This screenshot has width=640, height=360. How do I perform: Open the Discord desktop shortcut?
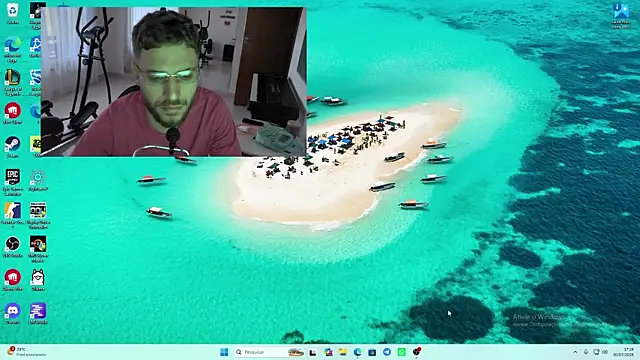click(x=13, y=313)
